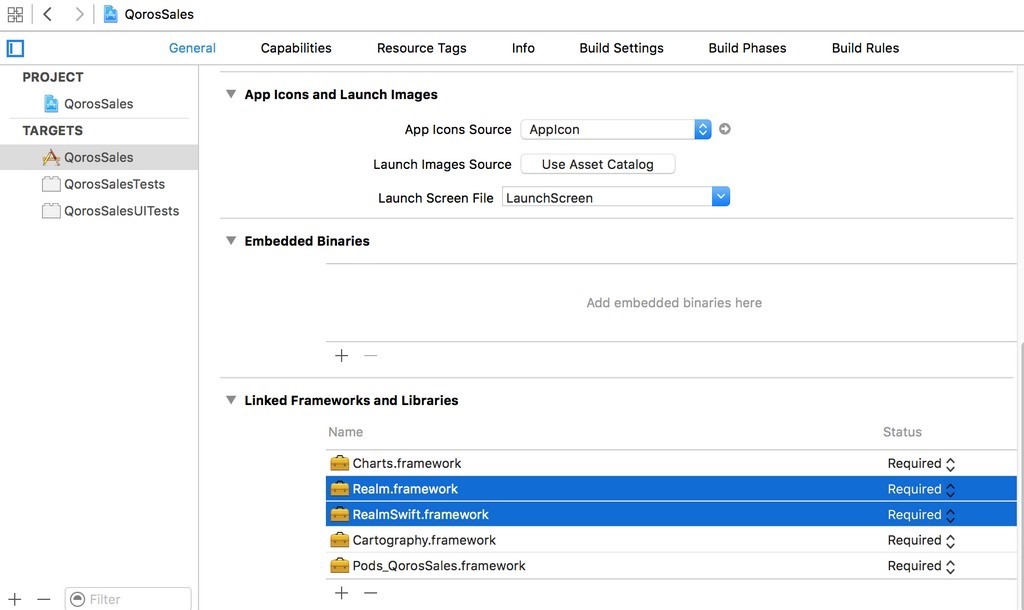Screen dimensions: 1024x610
Task: Click the Use Asset Catalog button
Action: 597,164
